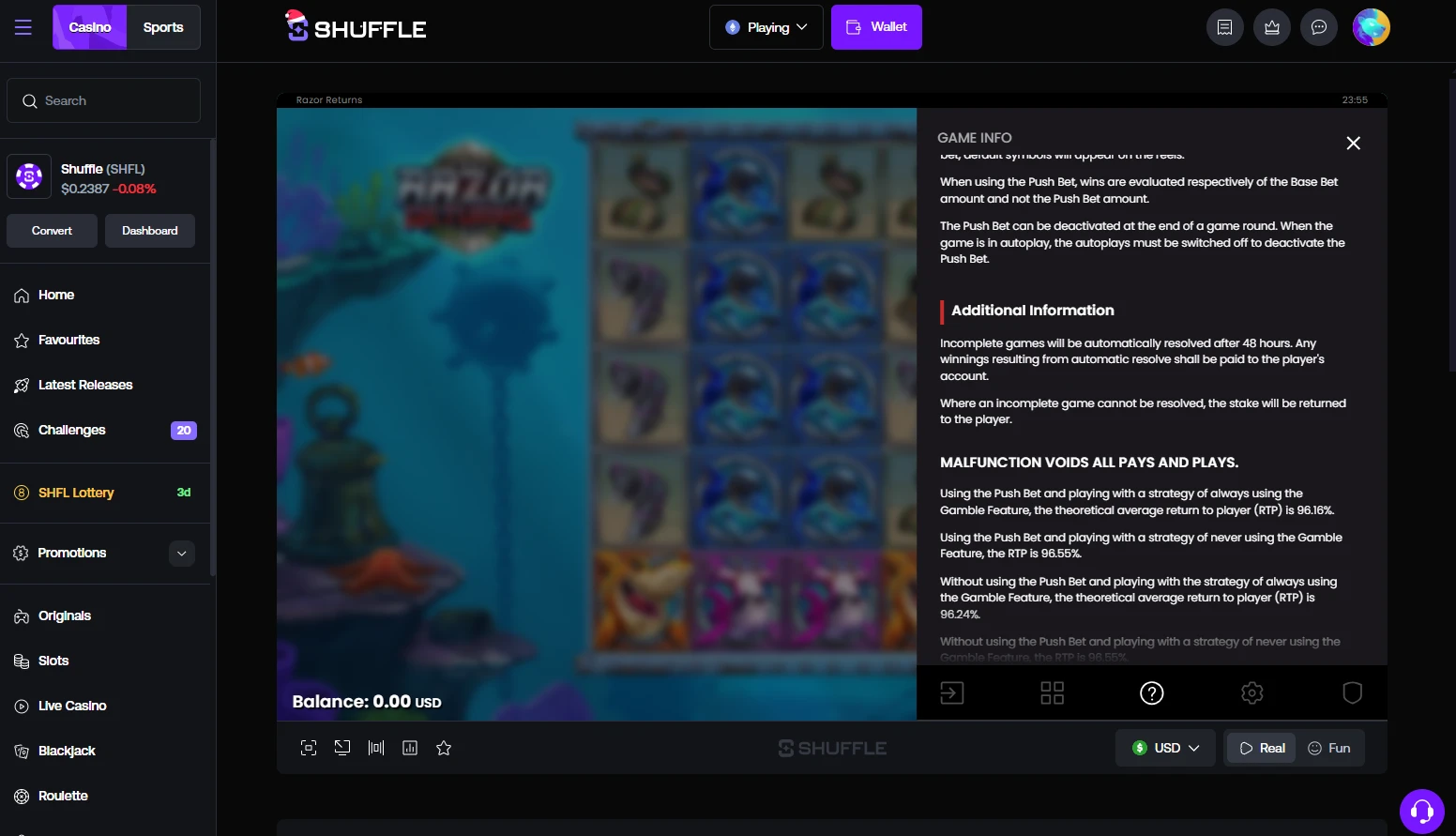The width and height of the screenshot is (1456, 836).
Task: Click the Favourites star icon in sidebar
Action: tap(22, 341)
